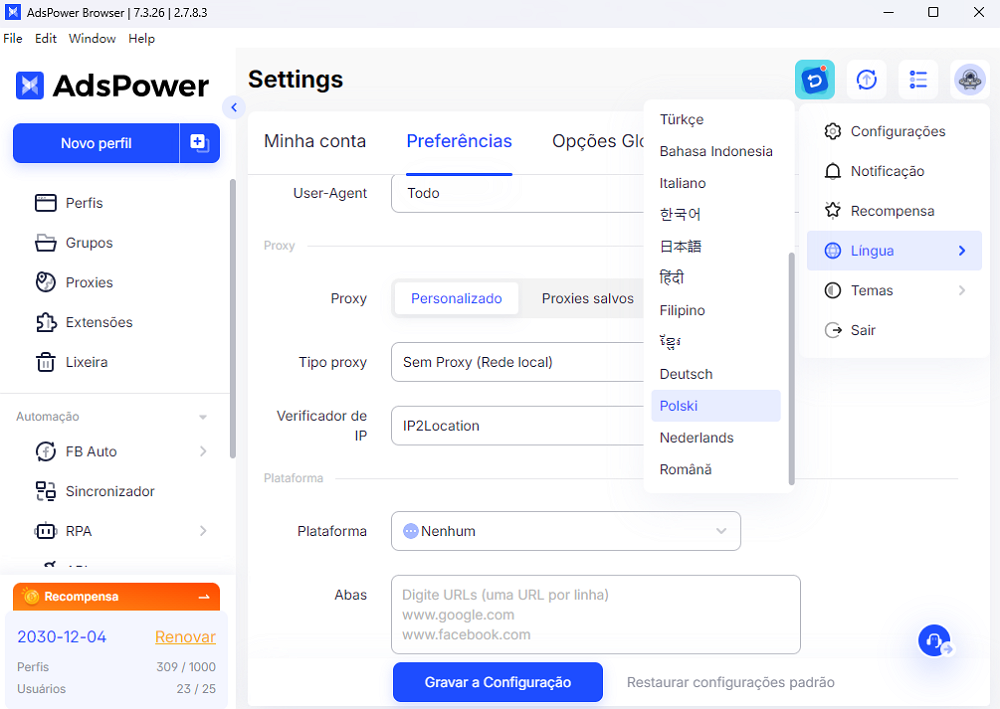Screen dimensions: 1000x709
Task: Open Notificação bell menu item
Action: (x=893, y=171)
